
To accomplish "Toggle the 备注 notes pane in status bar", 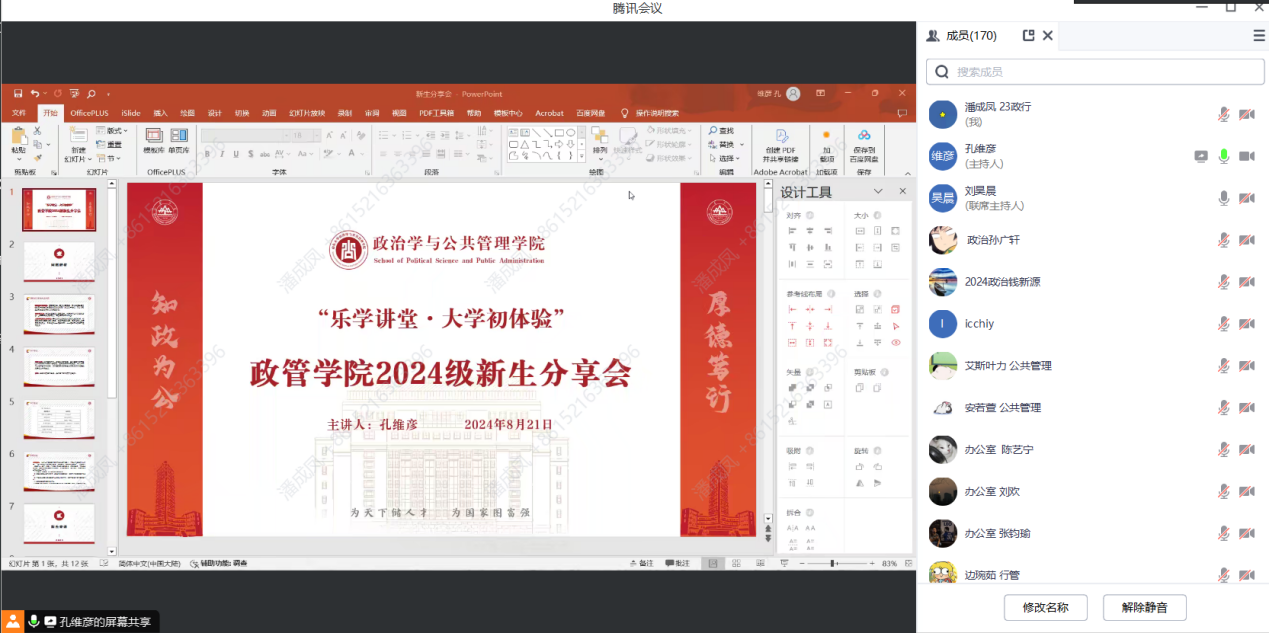I will point(642,563).
